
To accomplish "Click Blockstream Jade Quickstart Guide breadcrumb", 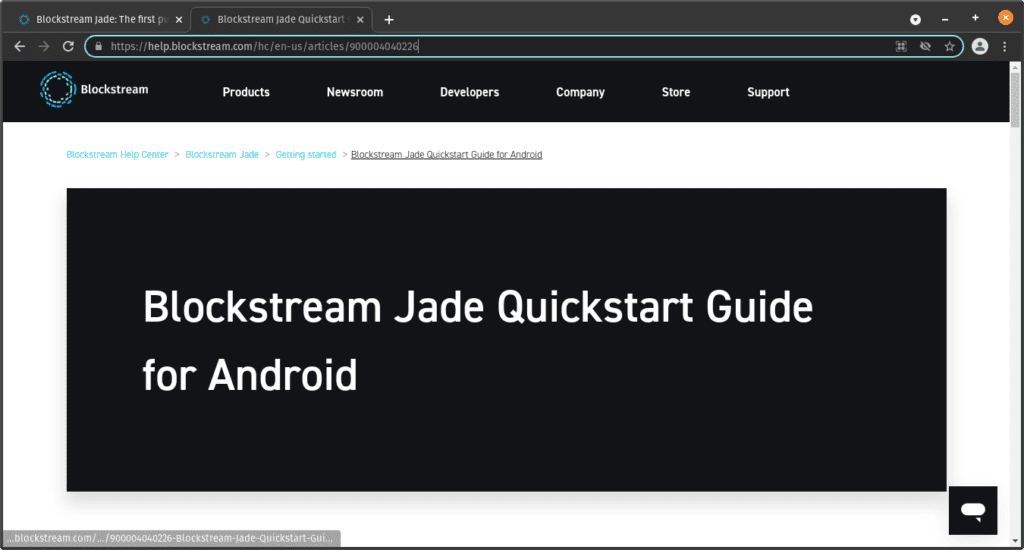I will [447, 155].
